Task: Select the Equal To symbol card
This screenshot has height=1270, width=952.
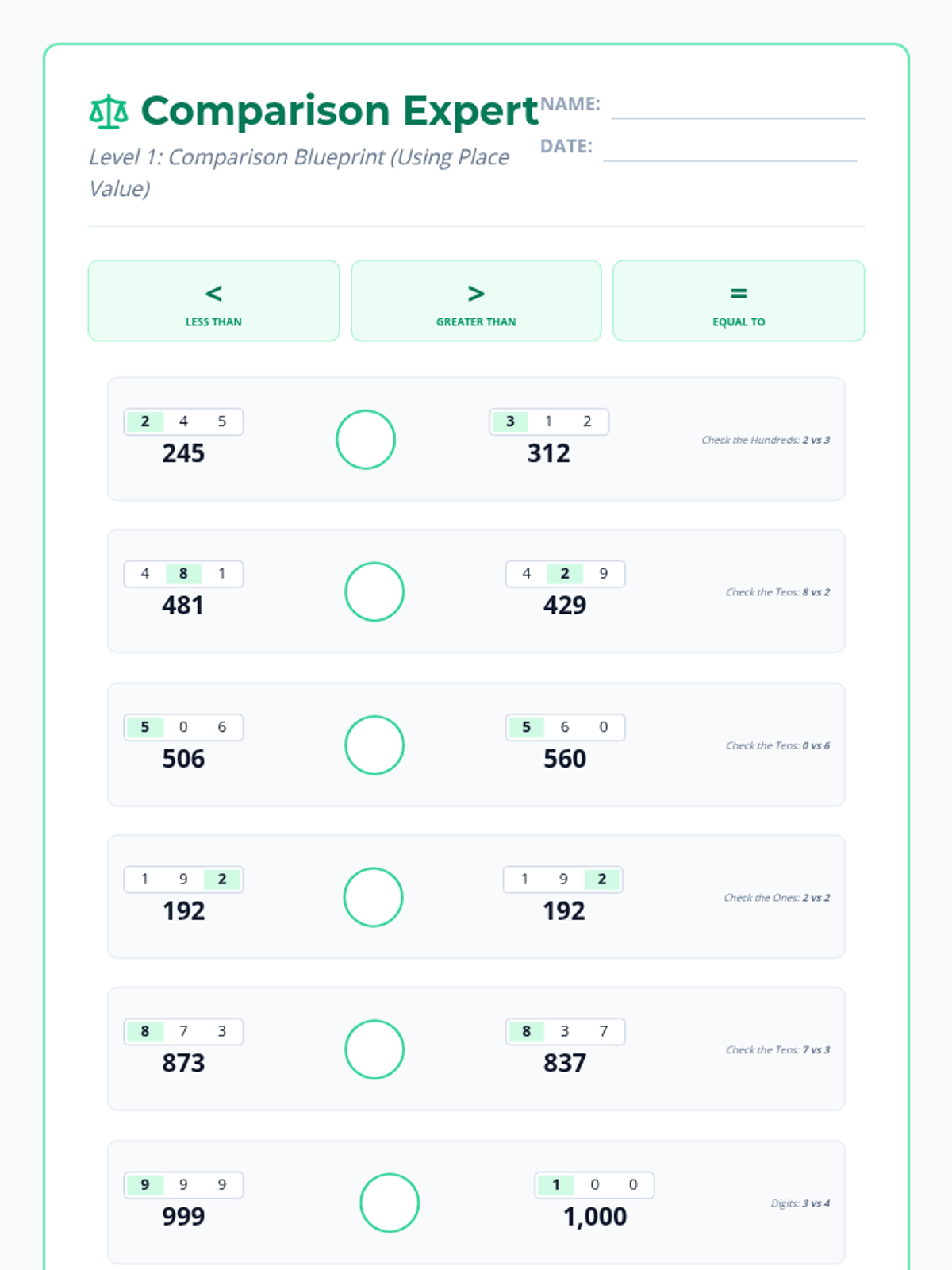Action: (x=739, y=301)
